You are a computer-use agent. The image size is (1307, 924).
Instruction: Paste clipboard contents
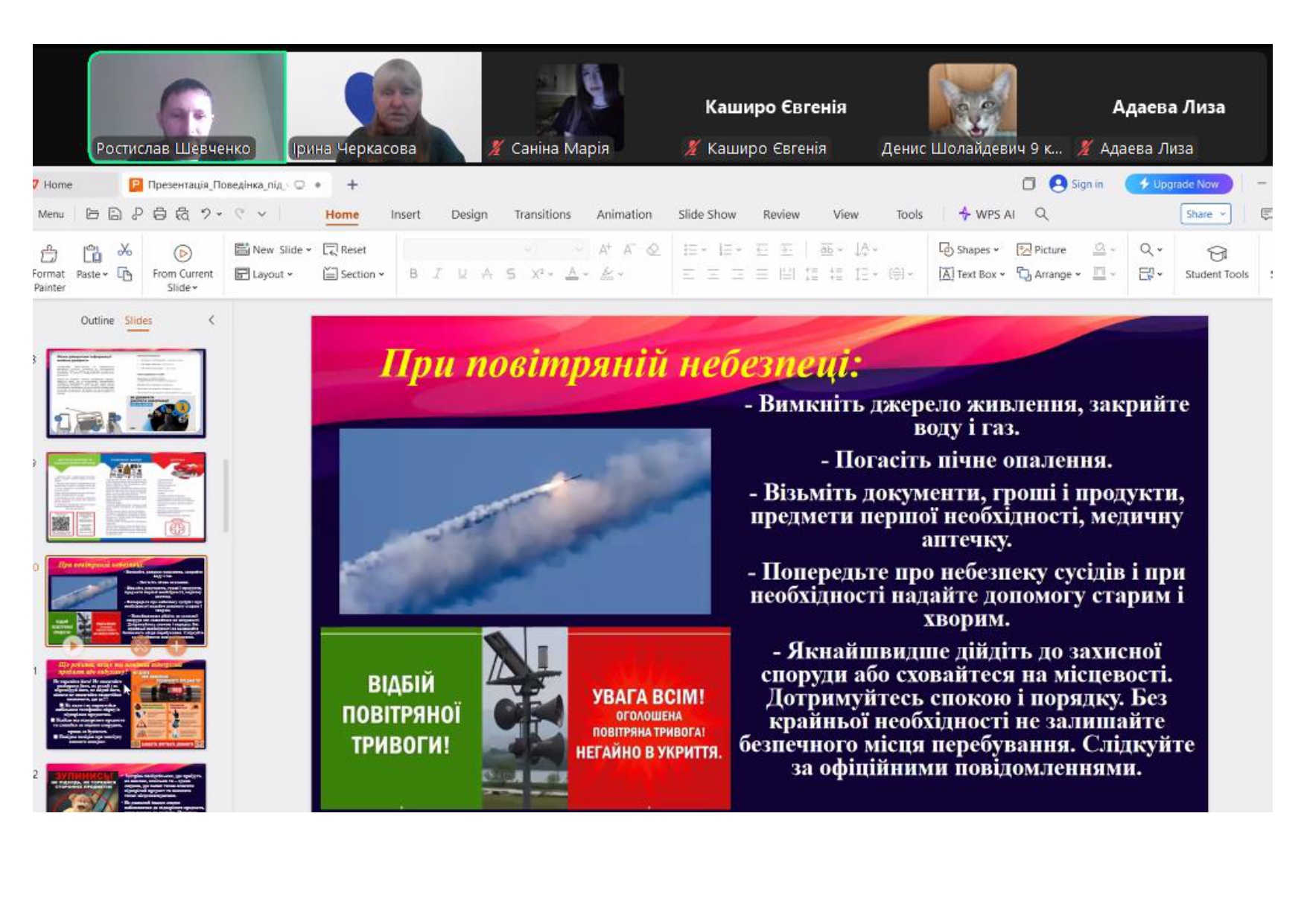[92, 261]
